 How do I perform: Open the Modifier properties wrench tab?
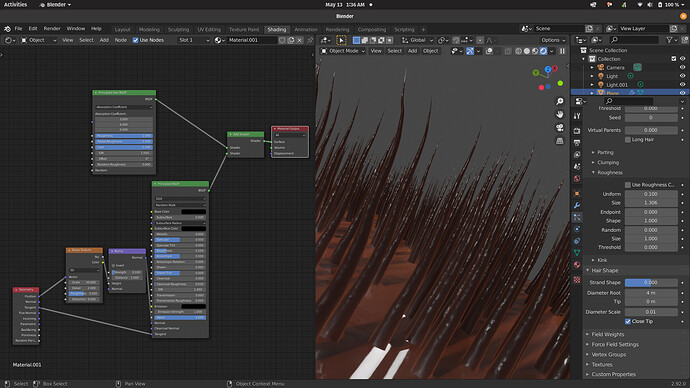point(577,205)
